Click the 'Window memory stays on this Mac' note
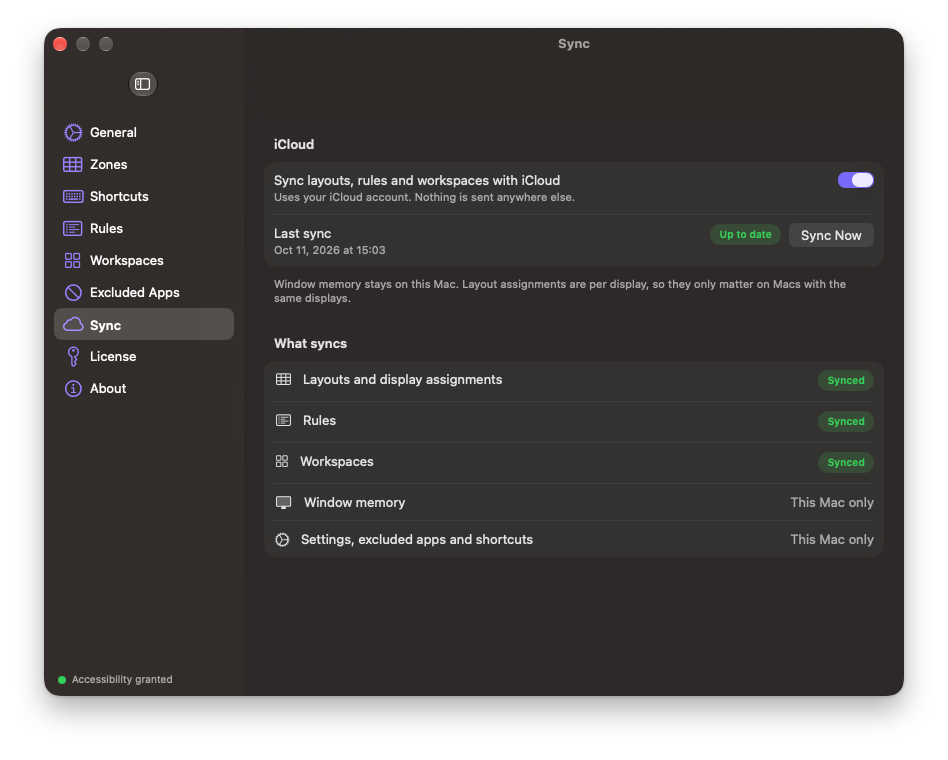 560,291
